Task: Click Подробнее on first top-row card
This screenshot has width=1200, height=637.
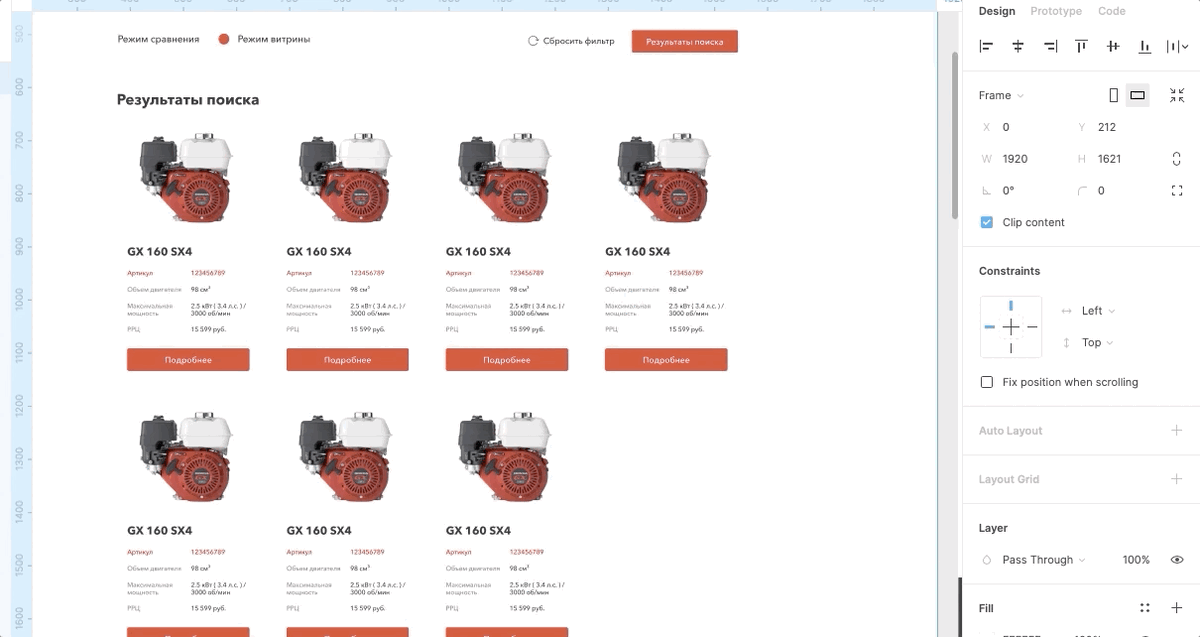Action: [x=188, y=360]
